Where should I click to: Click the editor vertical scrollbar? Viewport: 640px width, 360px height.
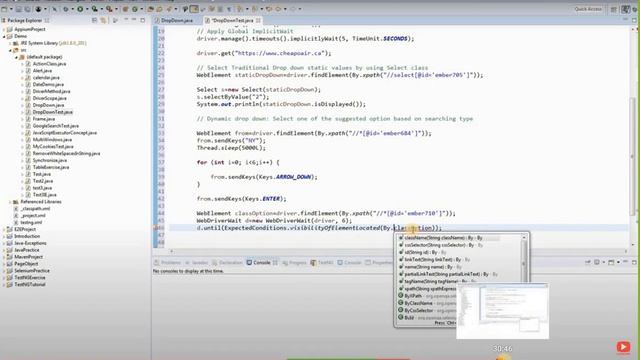(x=633, y=155)
